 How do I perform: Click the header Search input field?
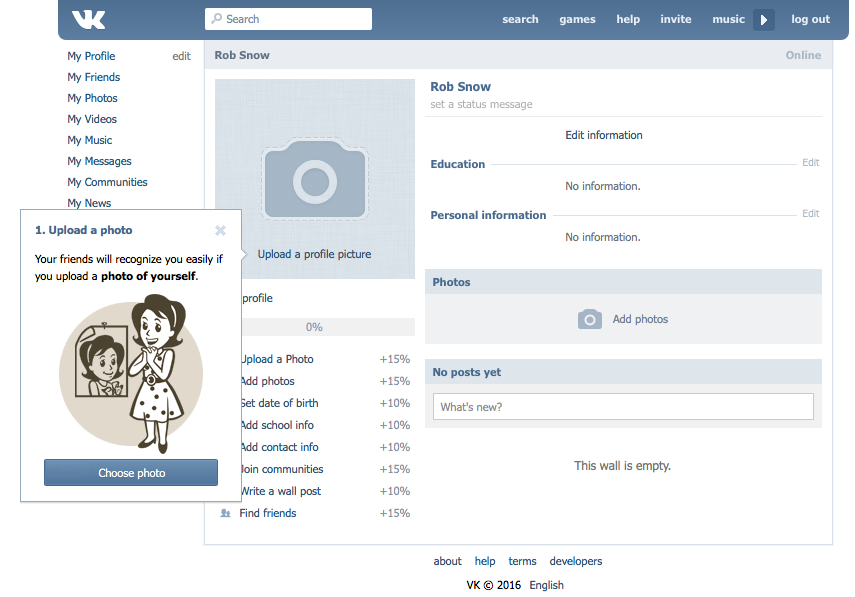[x=288, y=19]
